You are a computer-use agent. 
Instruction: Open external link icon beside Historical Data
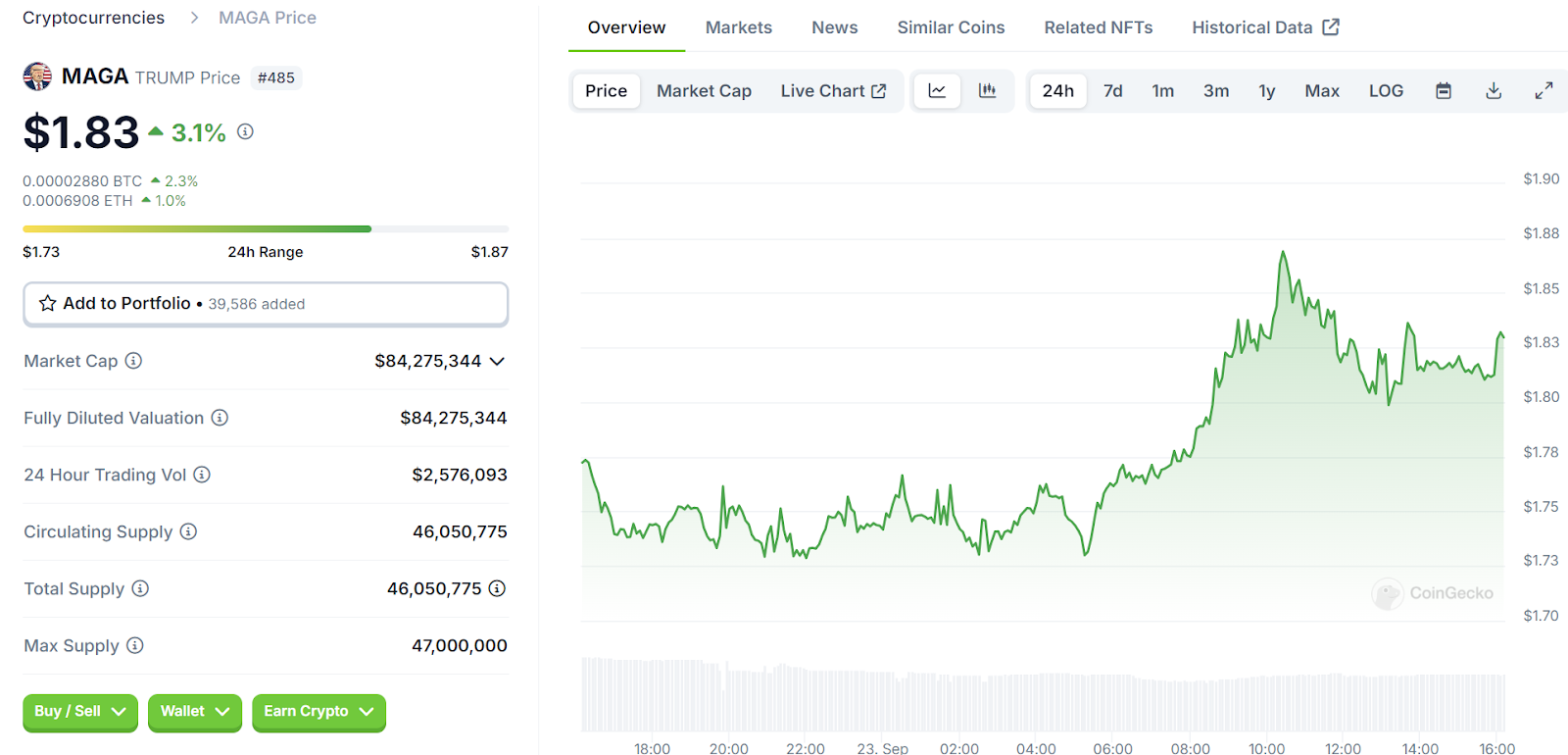pos(1331,27)
